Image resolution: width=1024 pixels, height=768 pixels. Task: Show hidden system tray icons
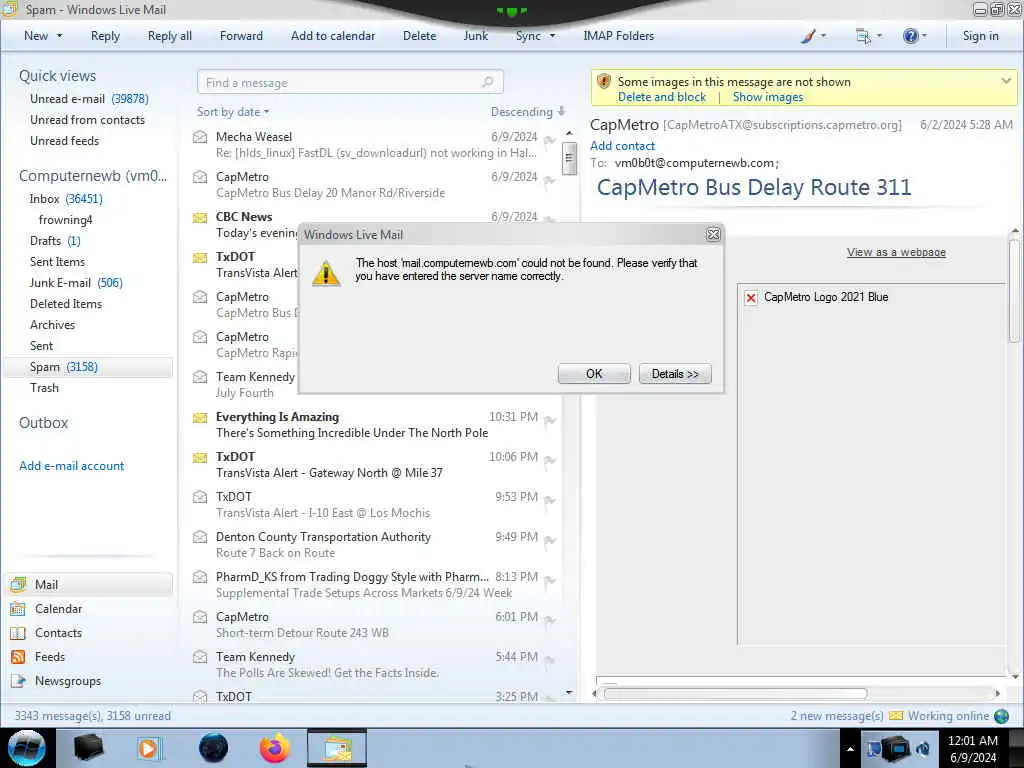click(x=850, y=749)
